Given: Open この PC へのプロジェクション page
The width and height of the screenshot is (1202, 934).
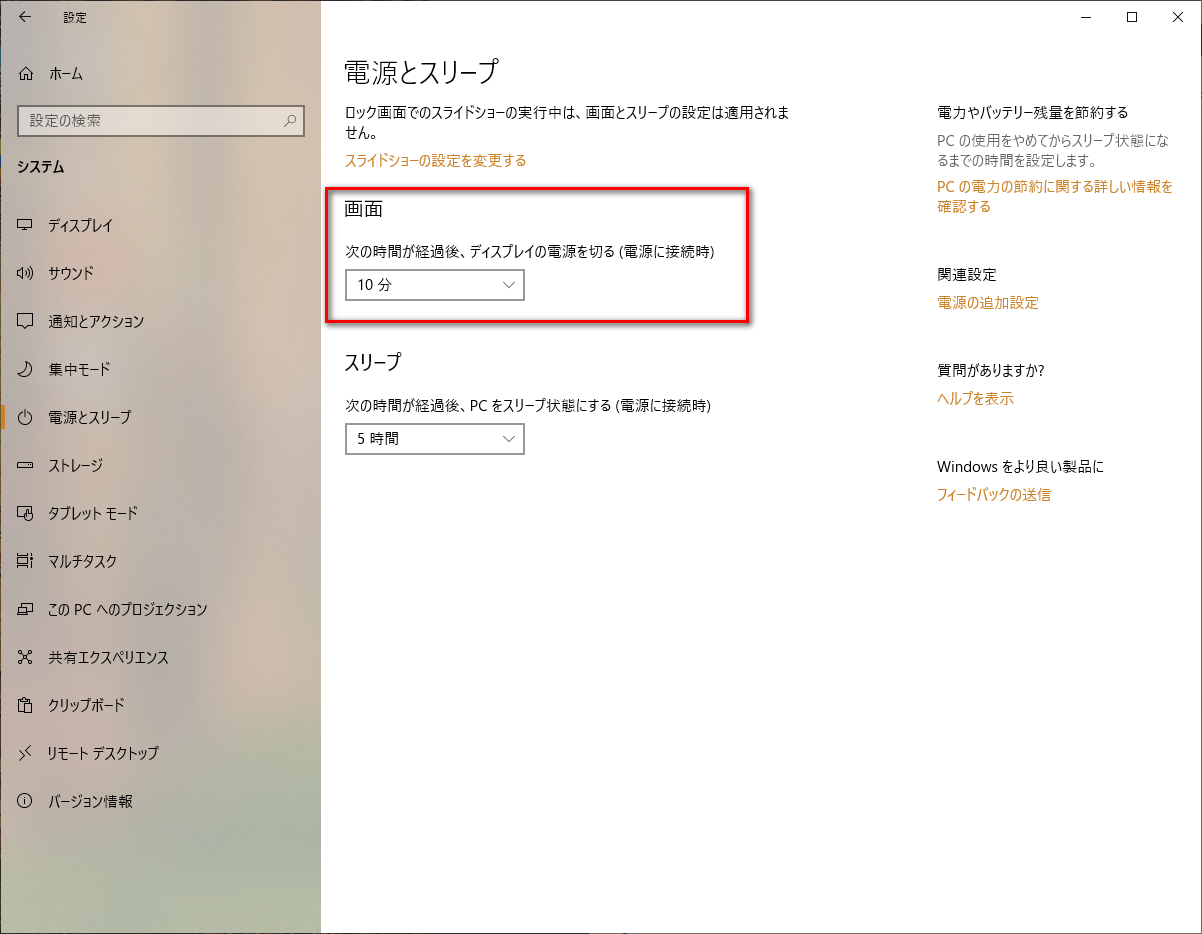Looking at the screenshot, I should pyautogui.click(x=127, y=610).
